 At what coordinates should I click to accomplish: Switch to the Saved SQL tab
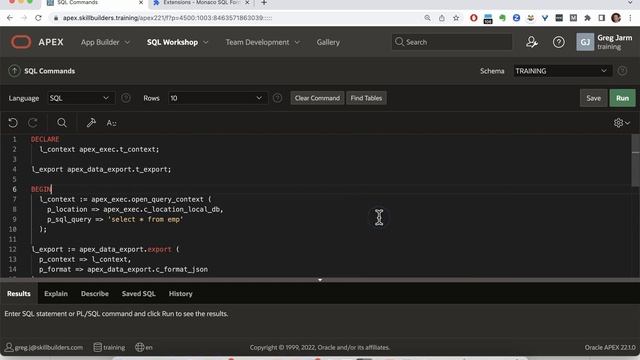pyautogui.click(x=138, y=293)
